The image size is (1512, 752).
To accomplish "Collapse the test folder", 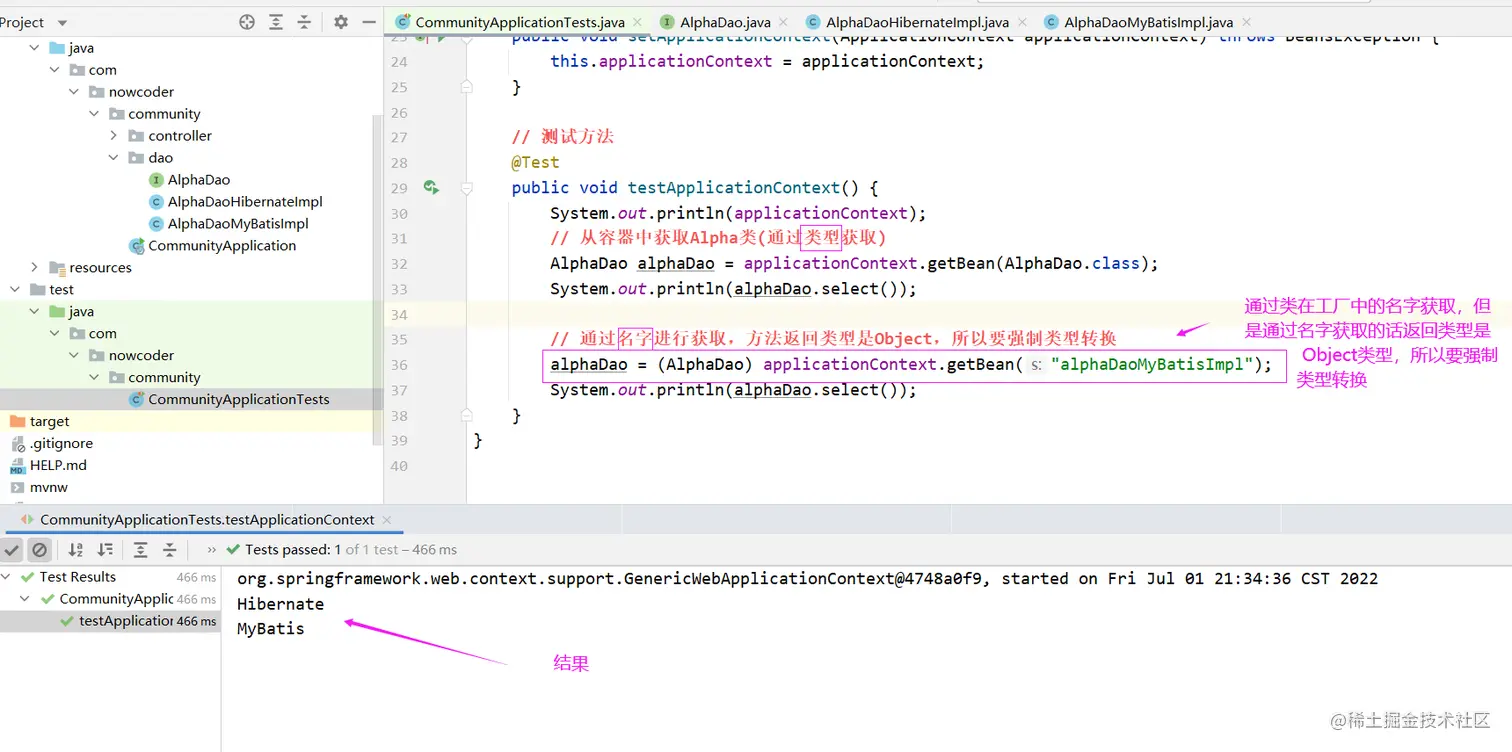I will (15, 290).
